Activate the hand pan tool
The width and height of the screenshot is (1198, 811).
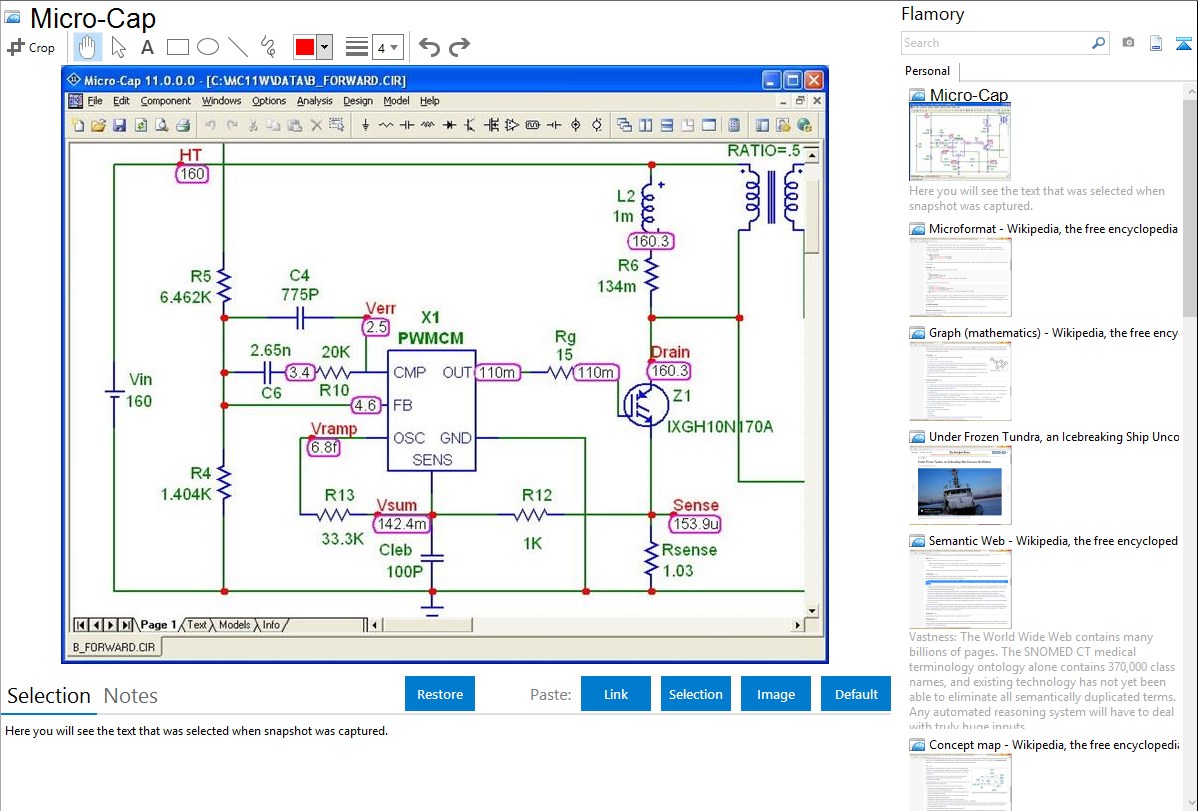(x=87, y=47)
